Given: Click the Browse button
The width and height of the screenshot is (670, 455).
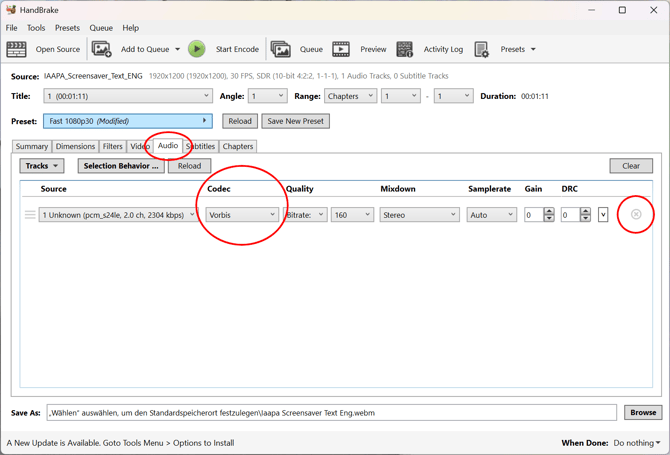Looking at the screenshot, I should 643,412.
